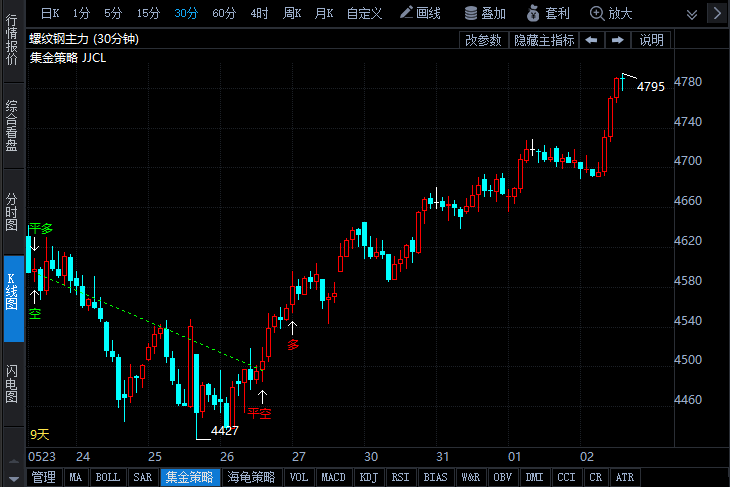Select MA indicator tab

(76, 477)
